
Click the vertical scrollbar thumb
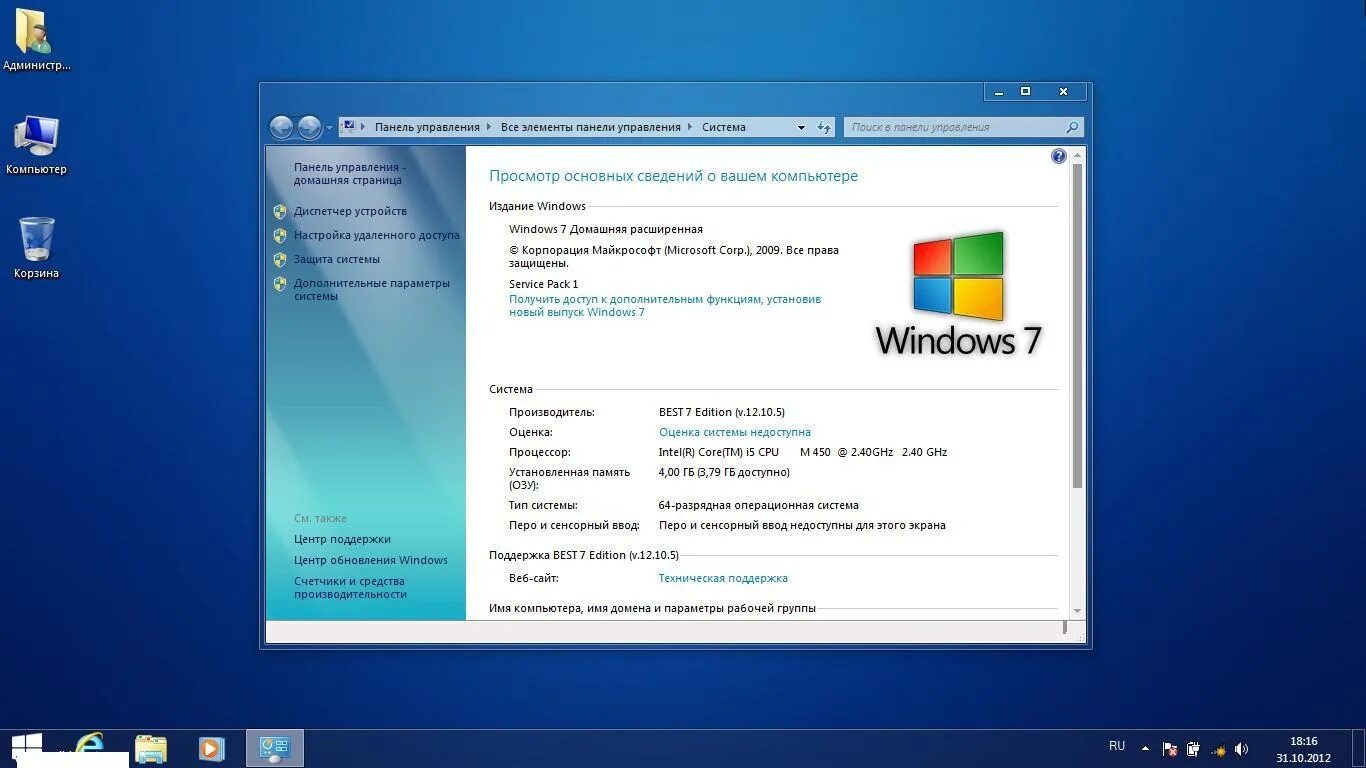[x=1077, y=326]
